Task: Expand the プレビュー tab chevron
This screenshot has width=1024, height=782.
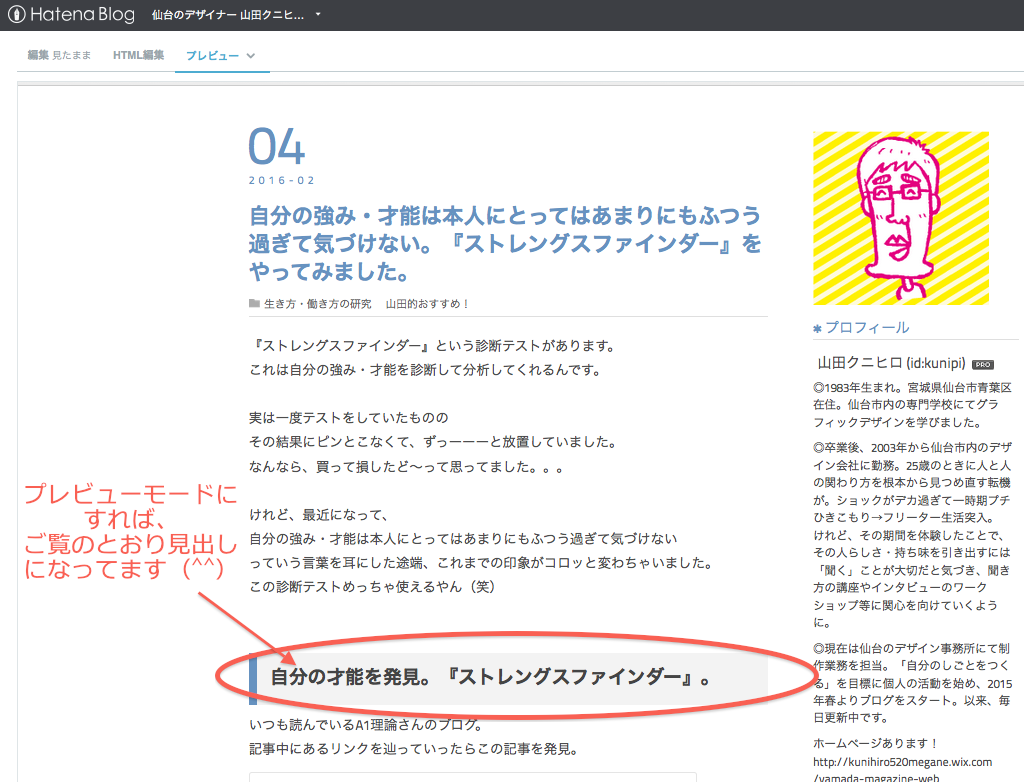Action: coord(251,56)
